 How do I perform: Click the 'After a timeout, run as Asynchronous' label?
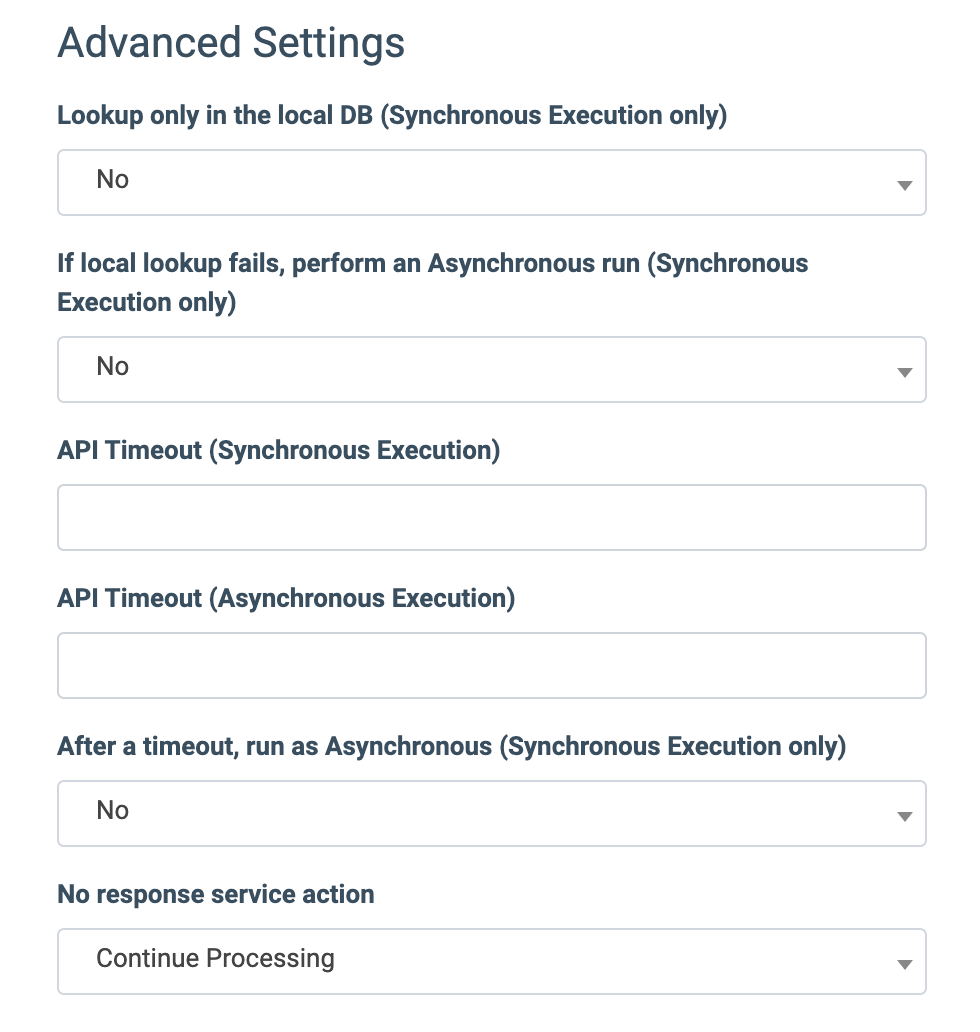pos(451,747)
